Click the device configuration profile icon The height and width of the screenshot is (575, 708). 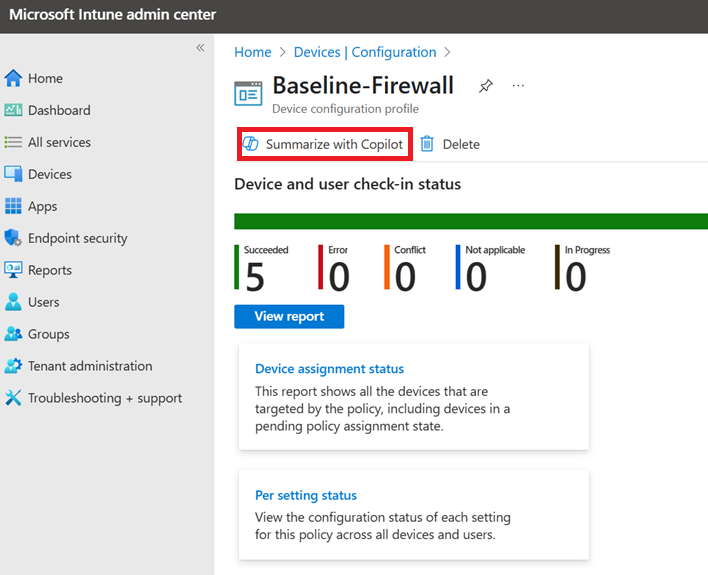tap(248, 93)
